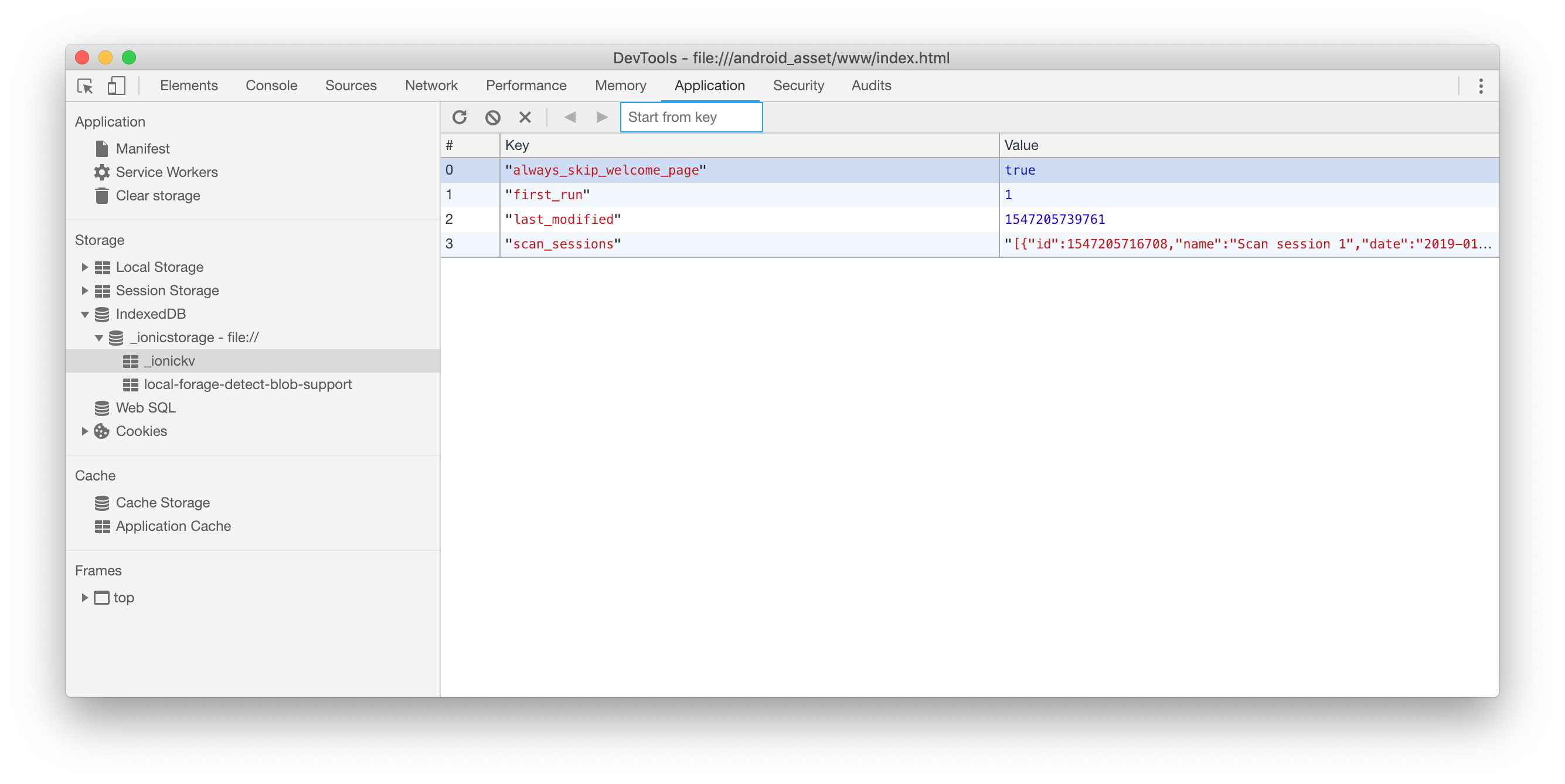Refresh the IndexedDB data view
Image resolution: width=1565 pixels, height=784 pixels.
click(x=460, y=117)
